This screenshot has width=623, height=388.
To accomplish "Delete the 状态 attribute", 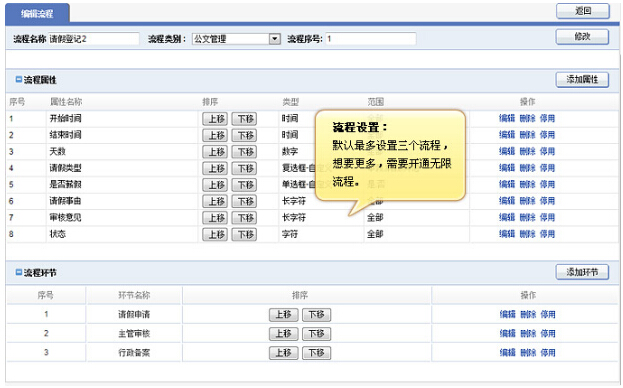I will [527, 234].
